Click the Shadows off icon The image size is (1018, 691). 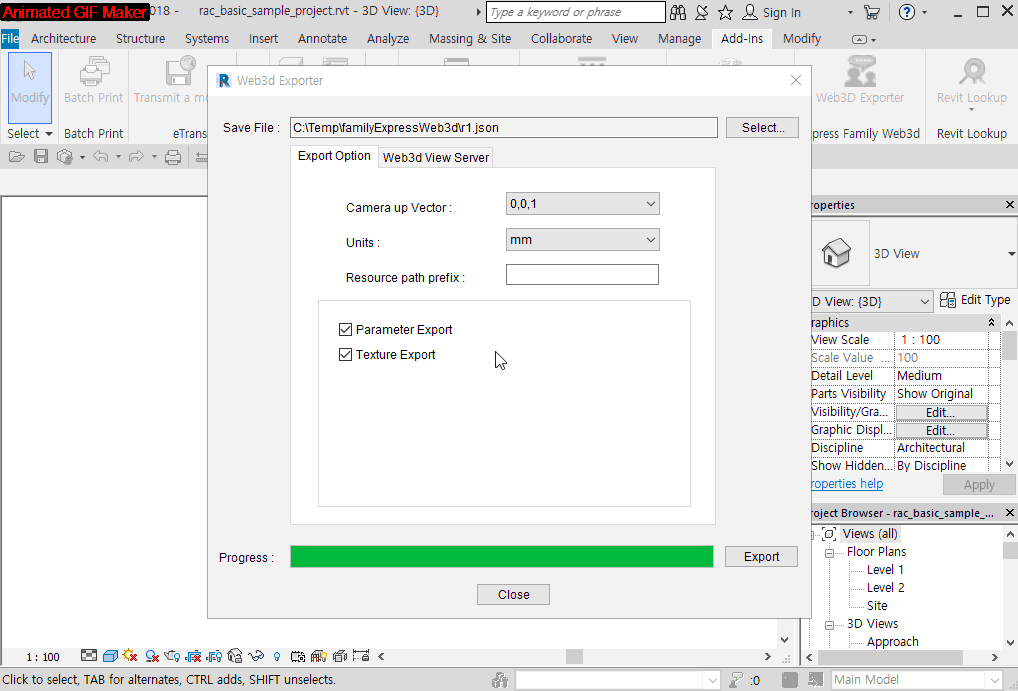pyautogui.click(x=152, y=656)
